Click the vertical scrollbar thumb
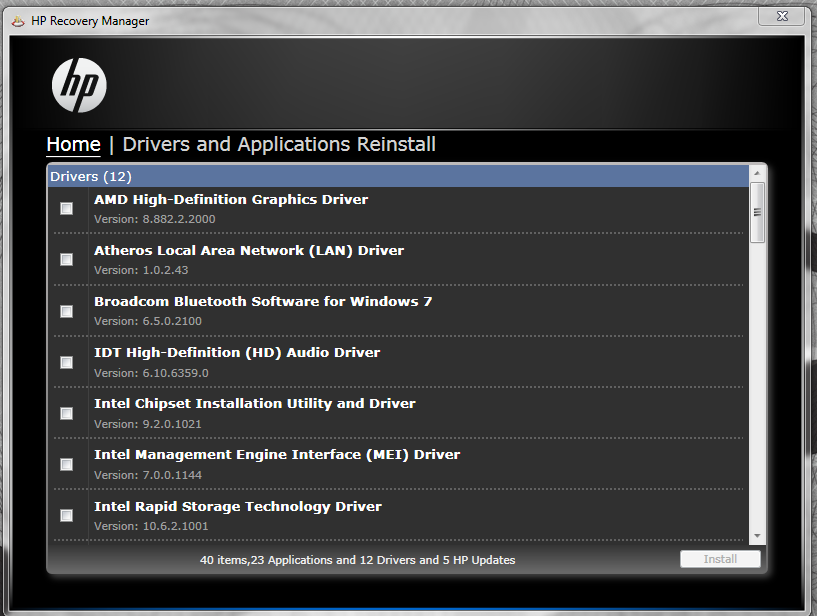Image resolution: width=817 pixels, height=616 pixels. click(758, 212)
